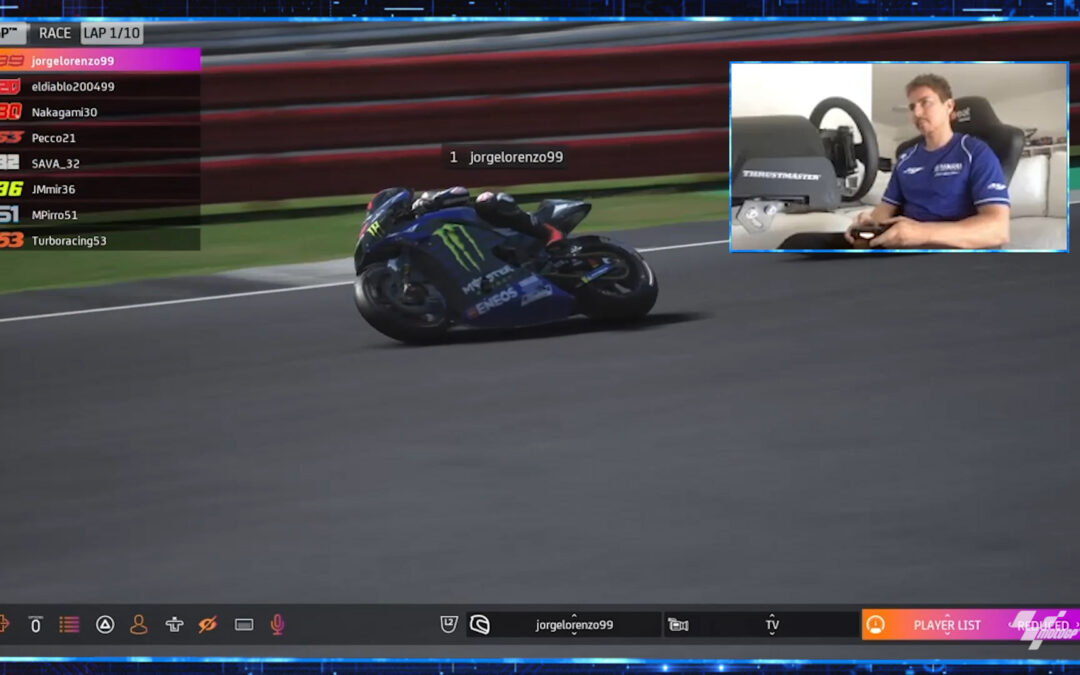Open the jorgelorenzo99 rider selector in bottom bar

[x=563, y=625]
